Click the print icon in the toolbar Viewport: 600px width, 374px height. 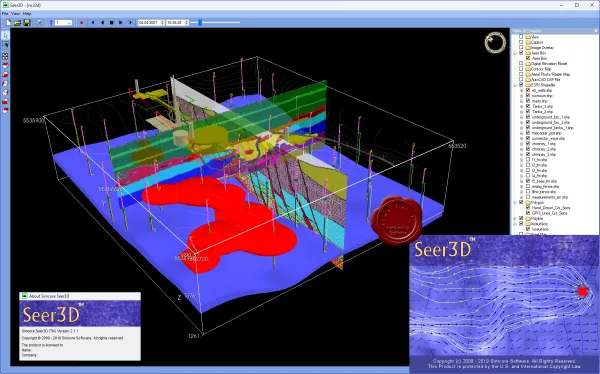point(39,23)
